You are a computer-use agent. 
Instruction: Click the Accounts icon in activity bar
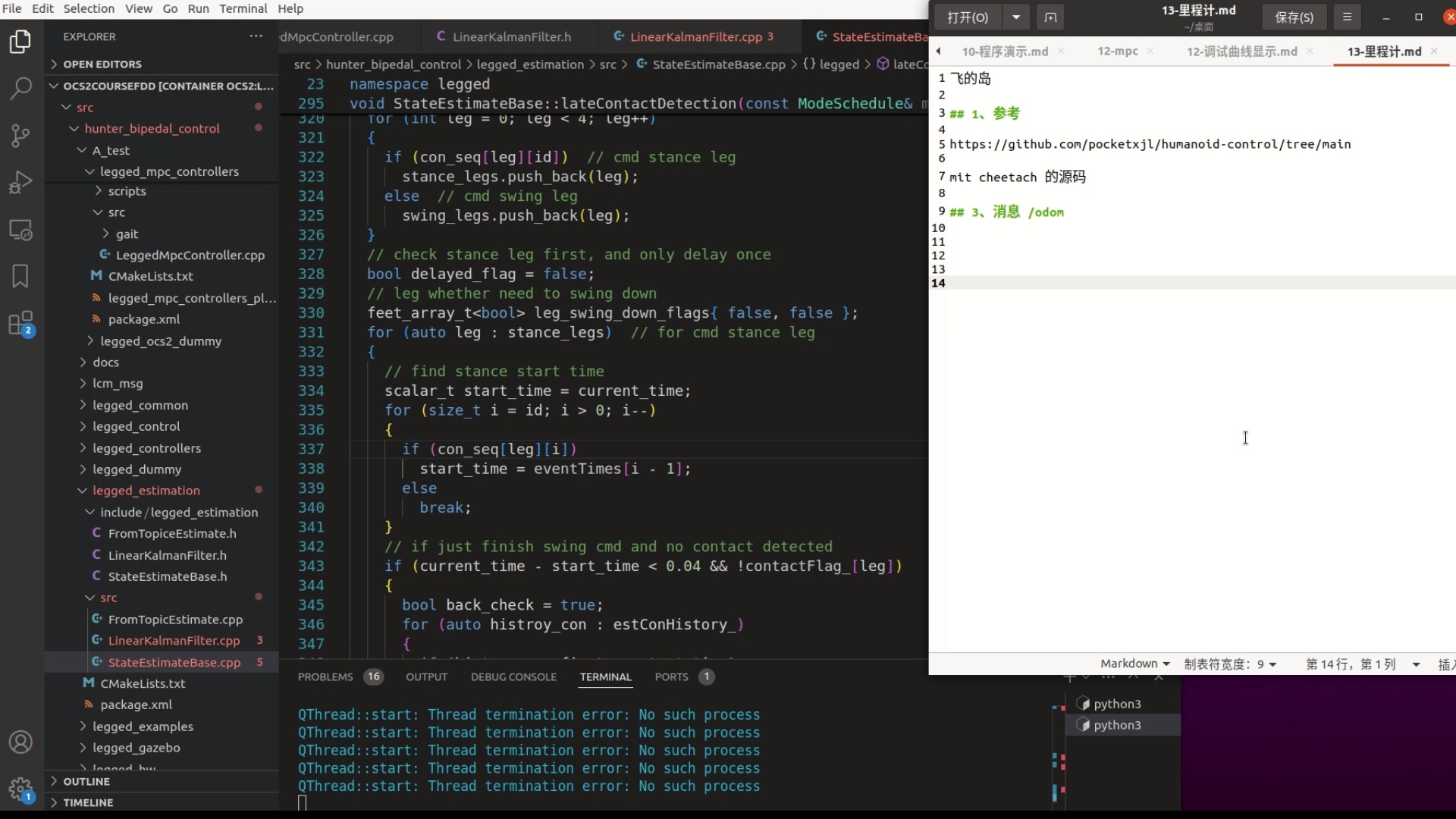tap(20, 742)
